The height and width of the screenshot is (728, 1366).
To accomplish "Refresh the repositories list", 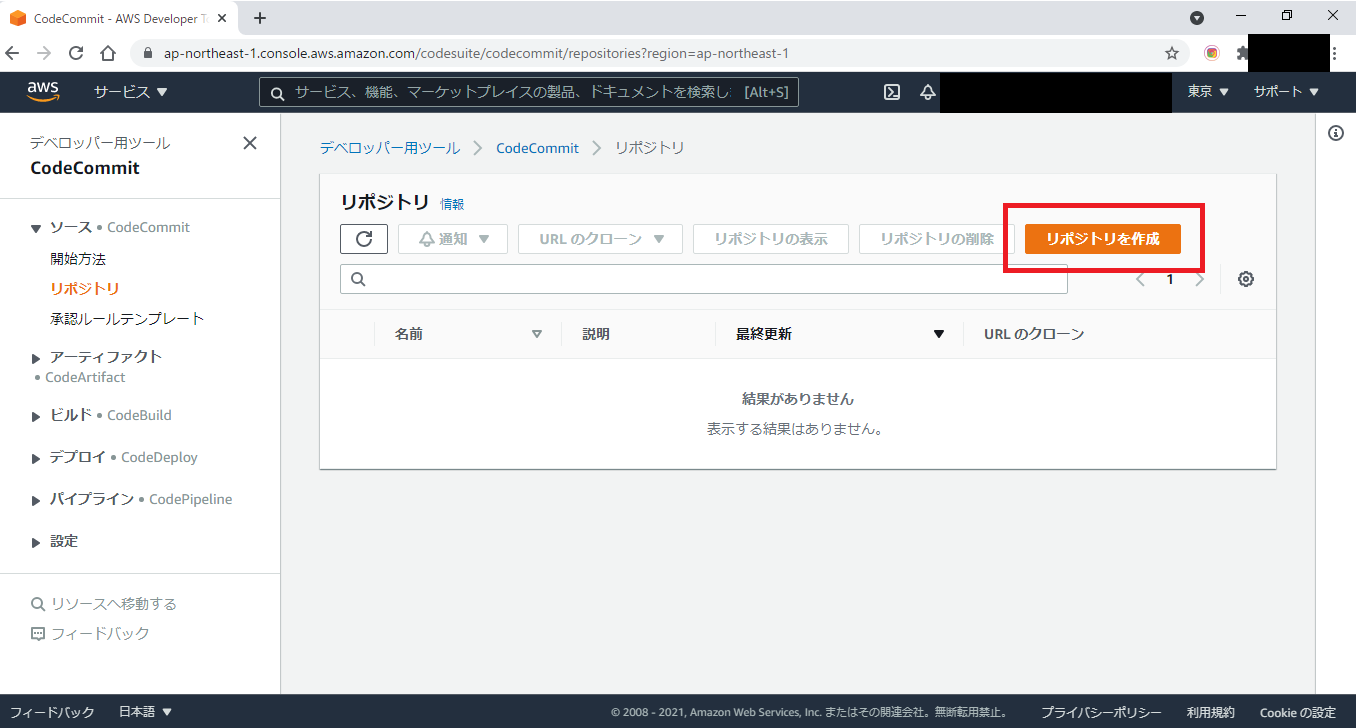I will [363, 238].
